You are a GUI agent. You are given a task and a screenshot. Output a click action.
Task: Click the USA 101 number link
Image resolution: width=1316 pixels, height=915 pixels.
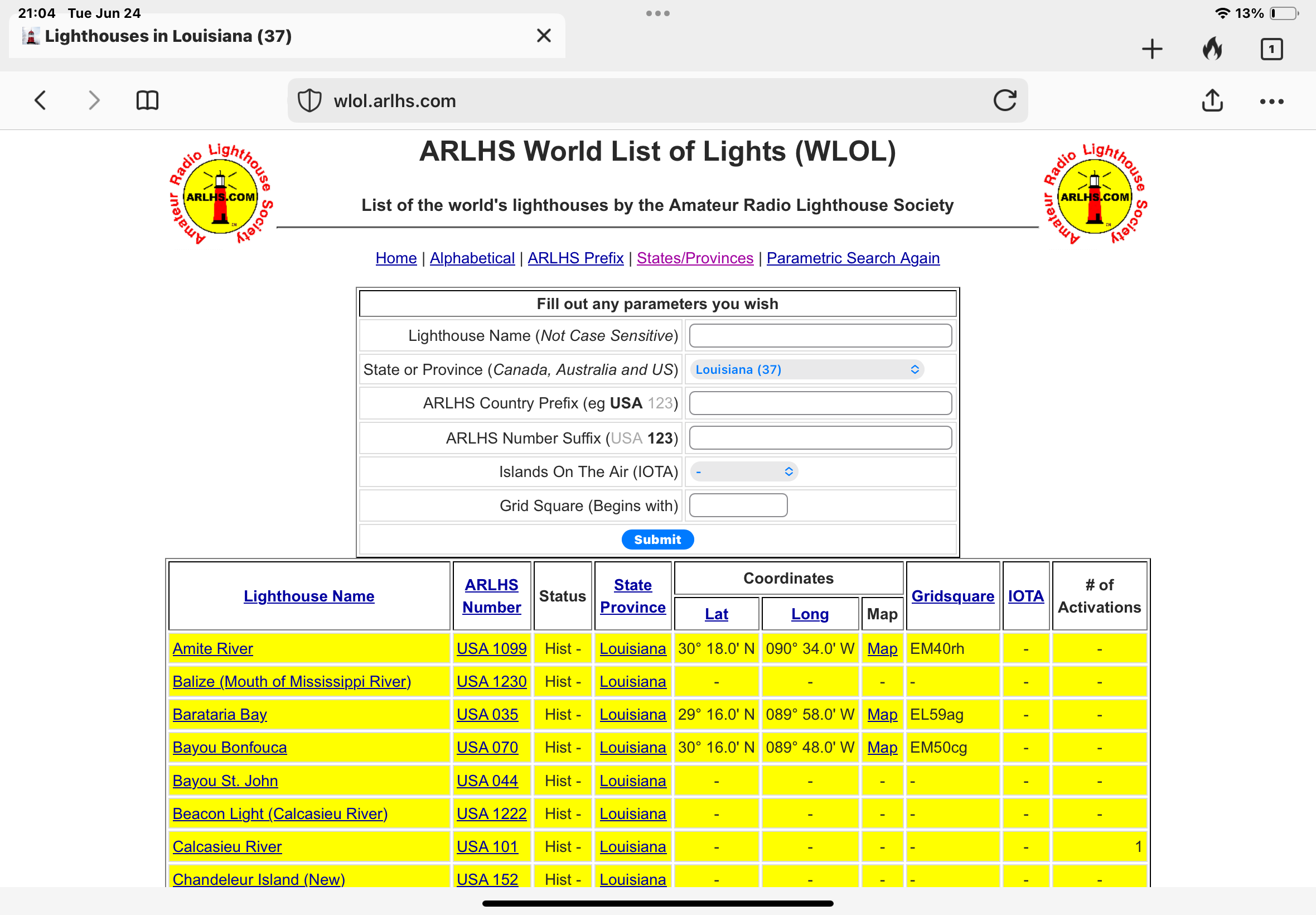(487, 847)
